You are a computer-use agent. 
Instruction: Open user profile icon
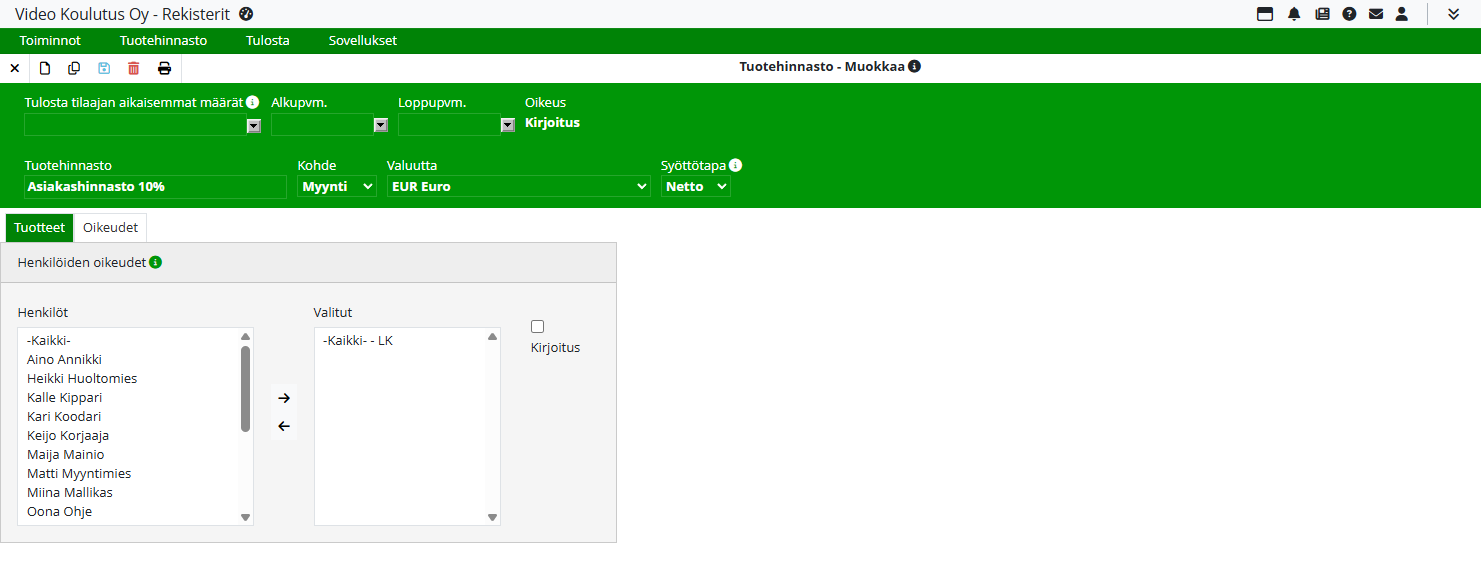tap(1402, 14)
